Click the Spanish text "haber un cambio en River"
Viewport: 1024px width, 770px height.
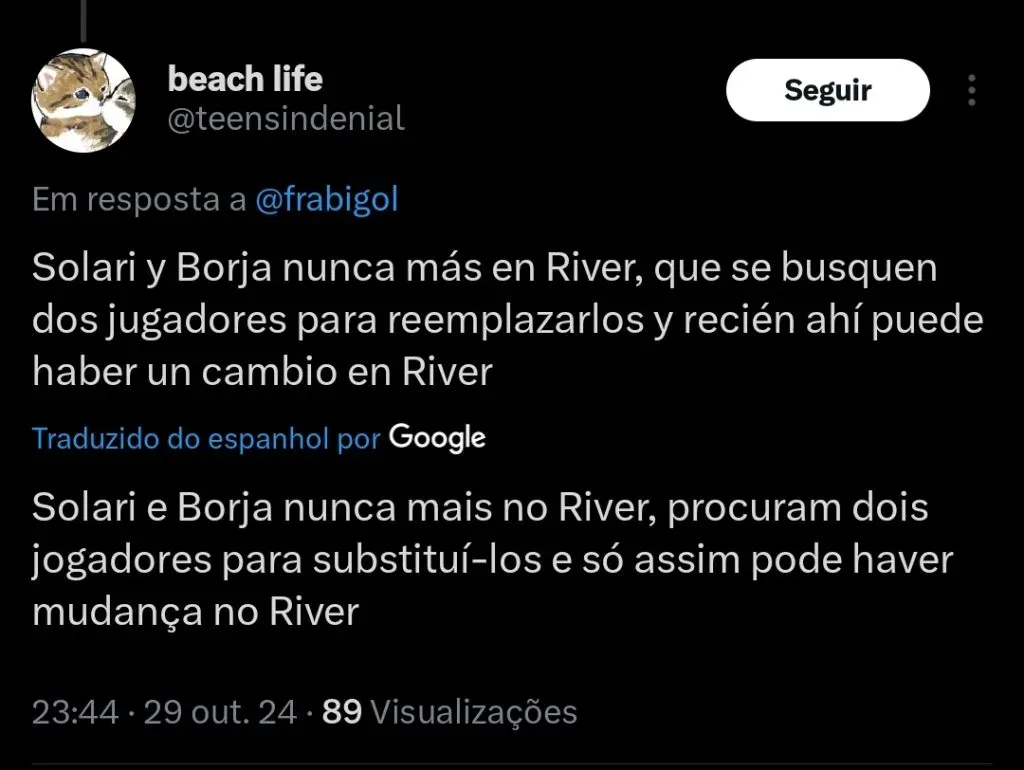[263, 372]
